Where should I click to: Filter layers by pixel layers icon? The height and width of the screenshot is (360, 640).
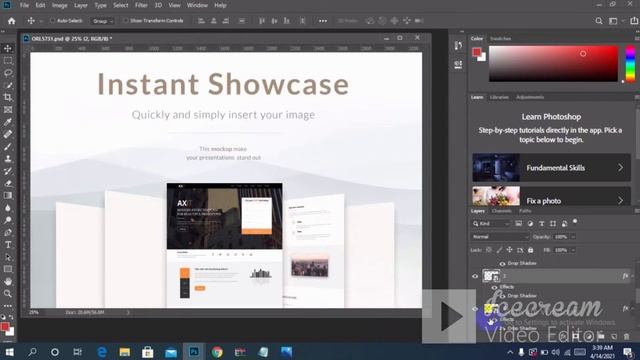tap(518, 224)
